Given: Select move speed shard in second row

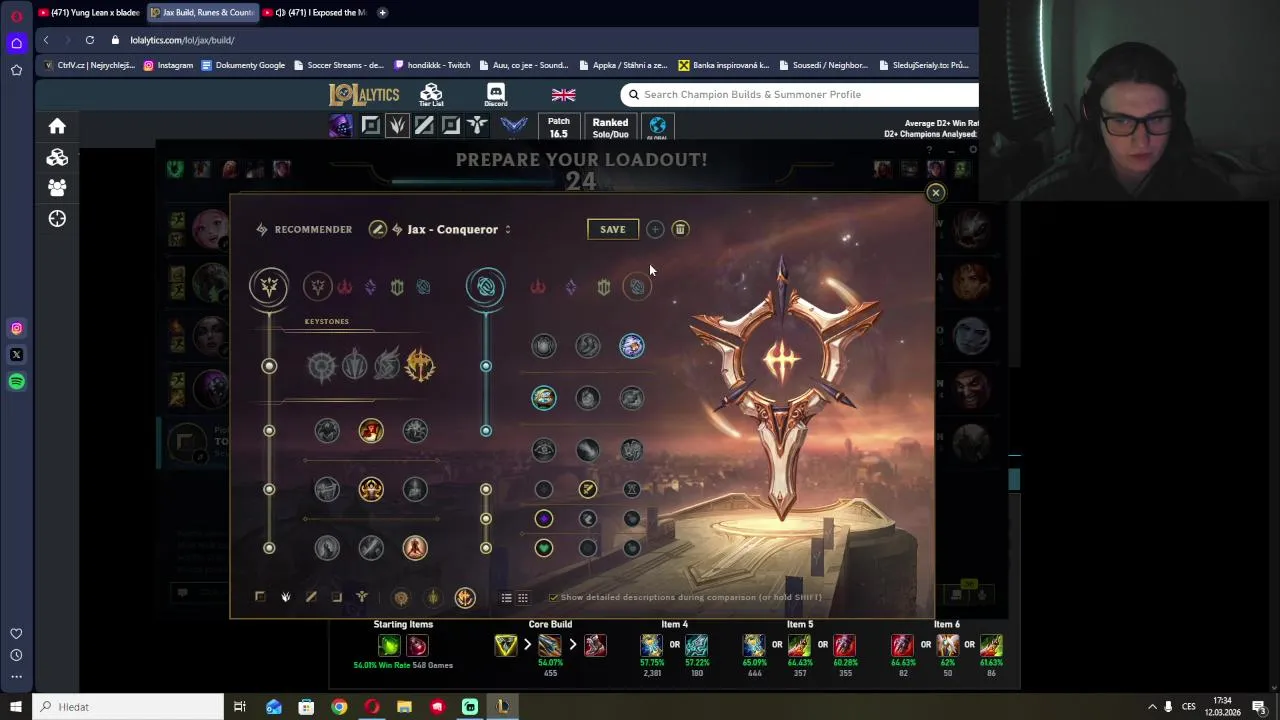Looking at the screenshot, I should 588,519.
